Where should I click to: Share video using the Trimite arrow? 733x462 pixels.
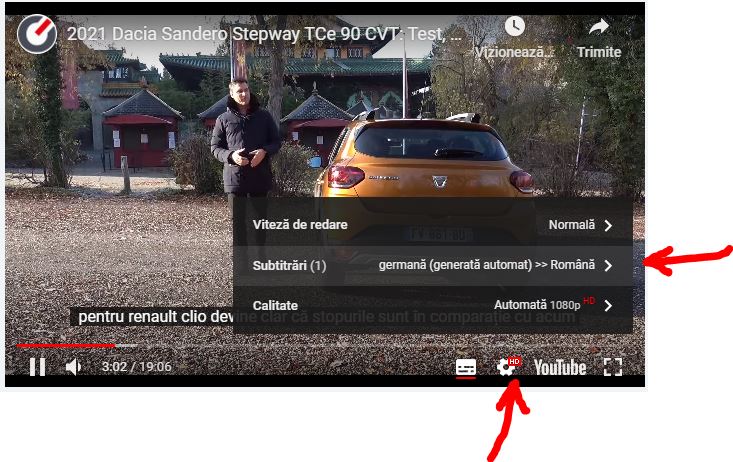[x=599, y=27]
